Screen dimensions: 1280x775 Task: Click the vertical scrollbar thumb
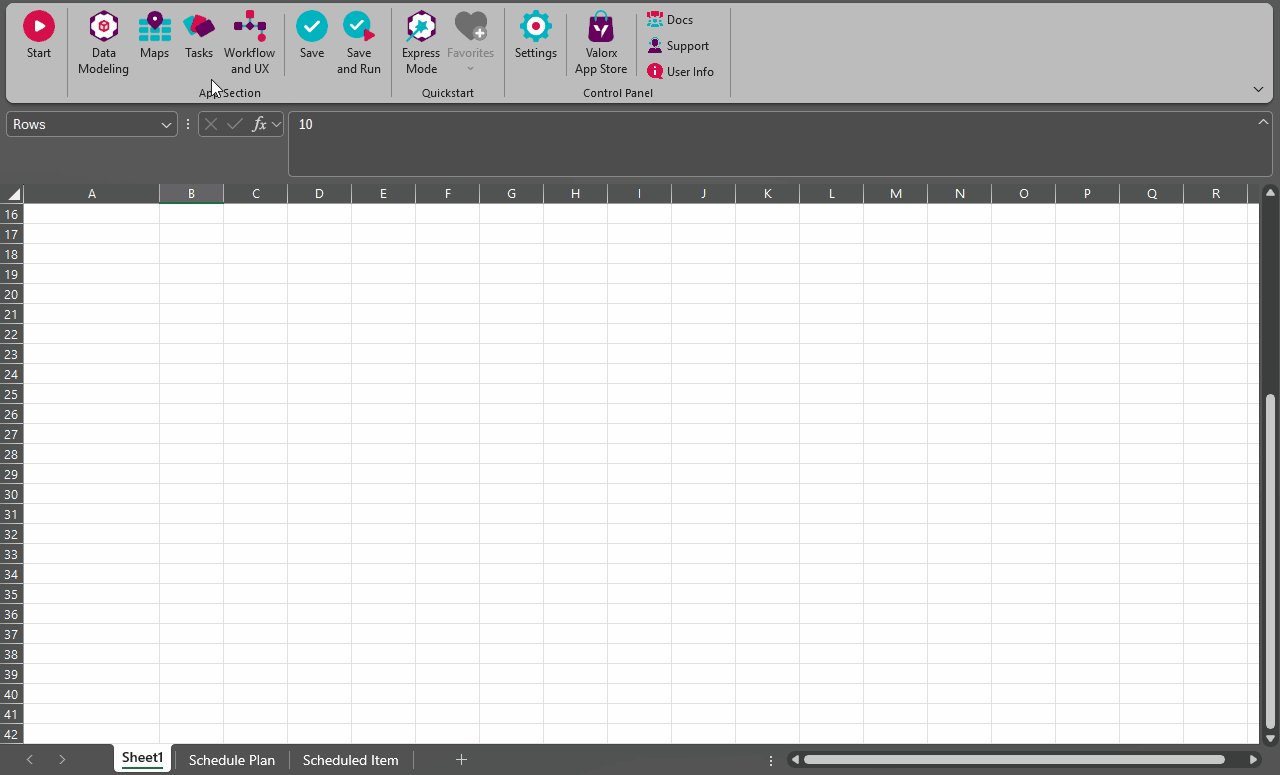[x=1270, y=560]
